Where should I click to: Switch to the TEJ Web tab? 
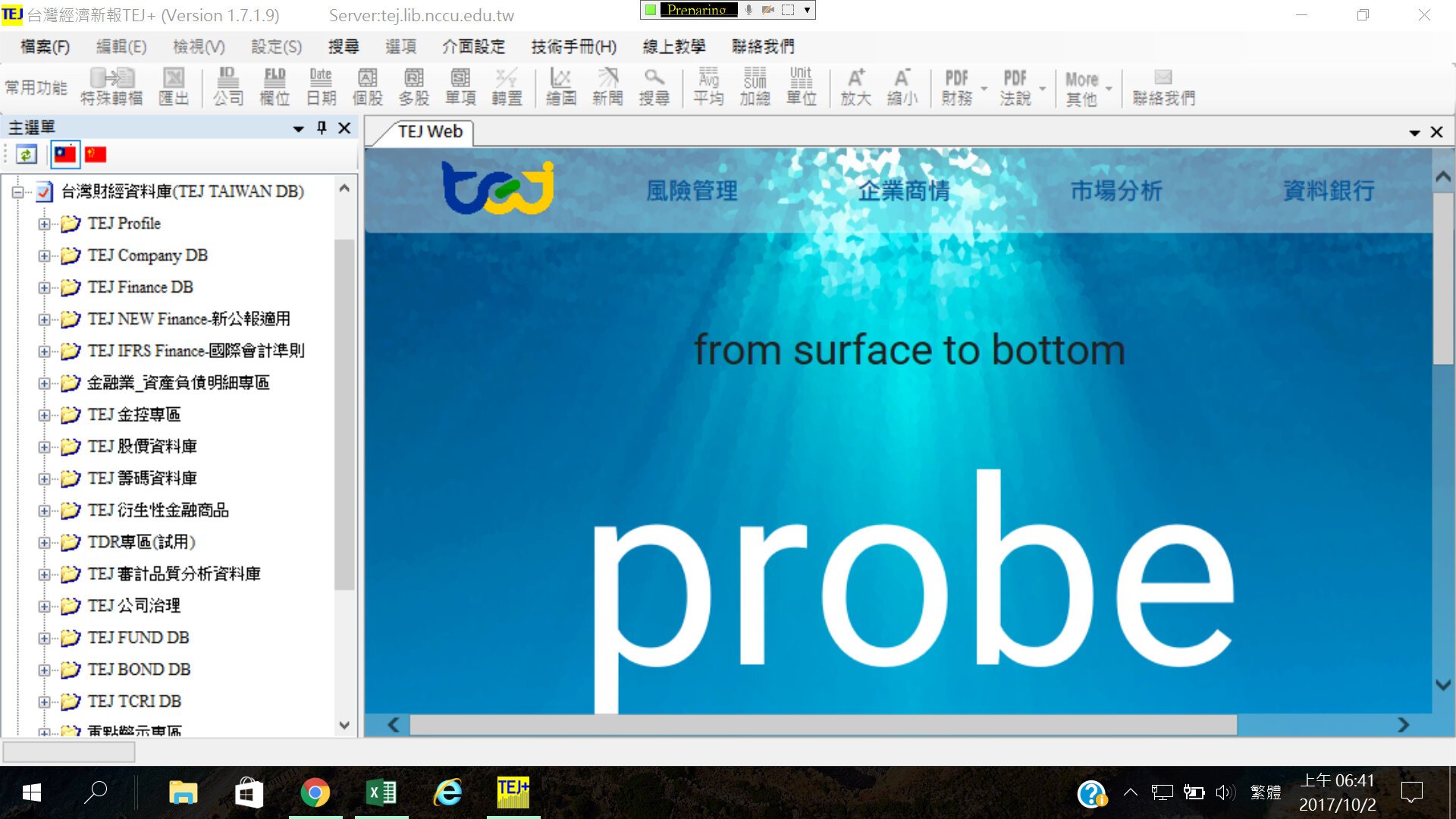pos(430,132)
